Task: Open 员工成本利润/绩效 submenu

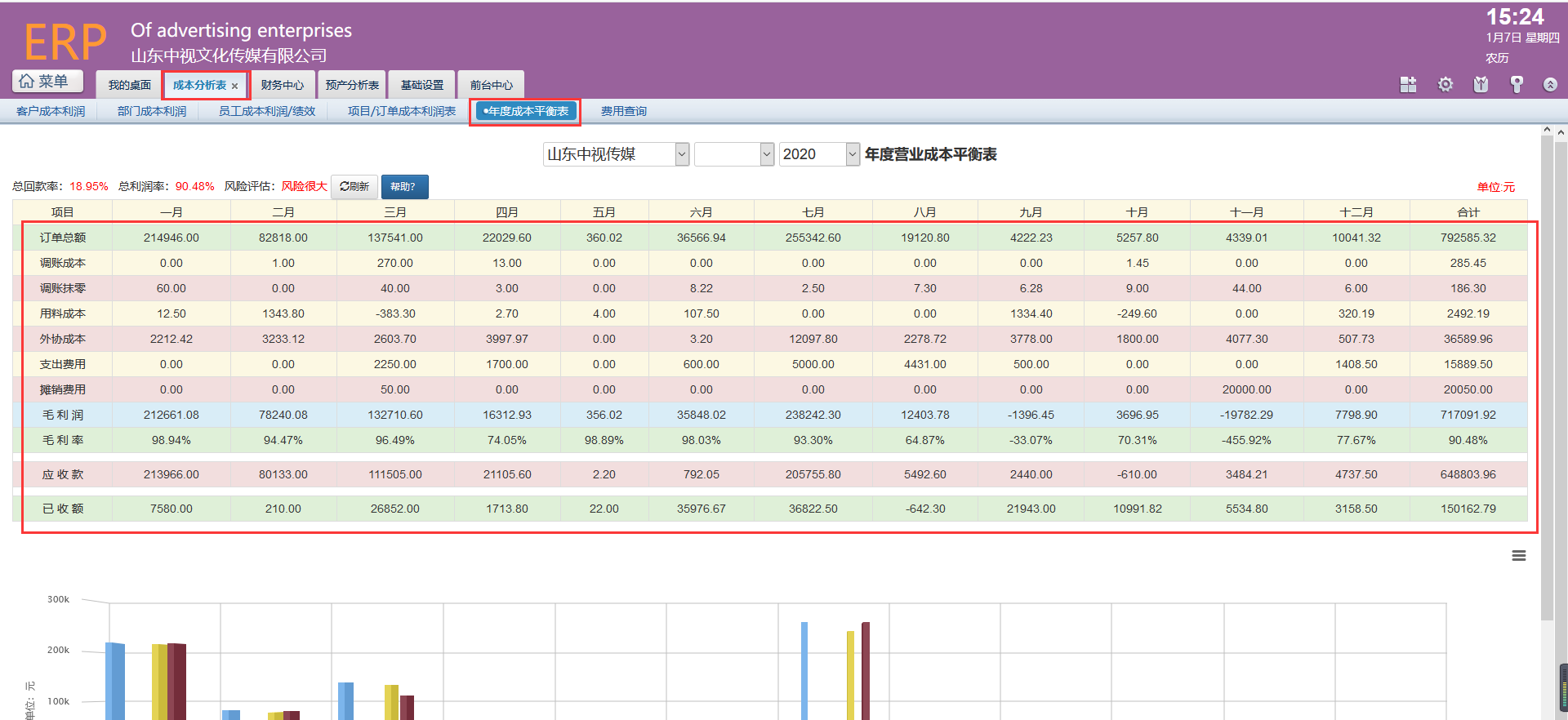Action: pos(267,111)
